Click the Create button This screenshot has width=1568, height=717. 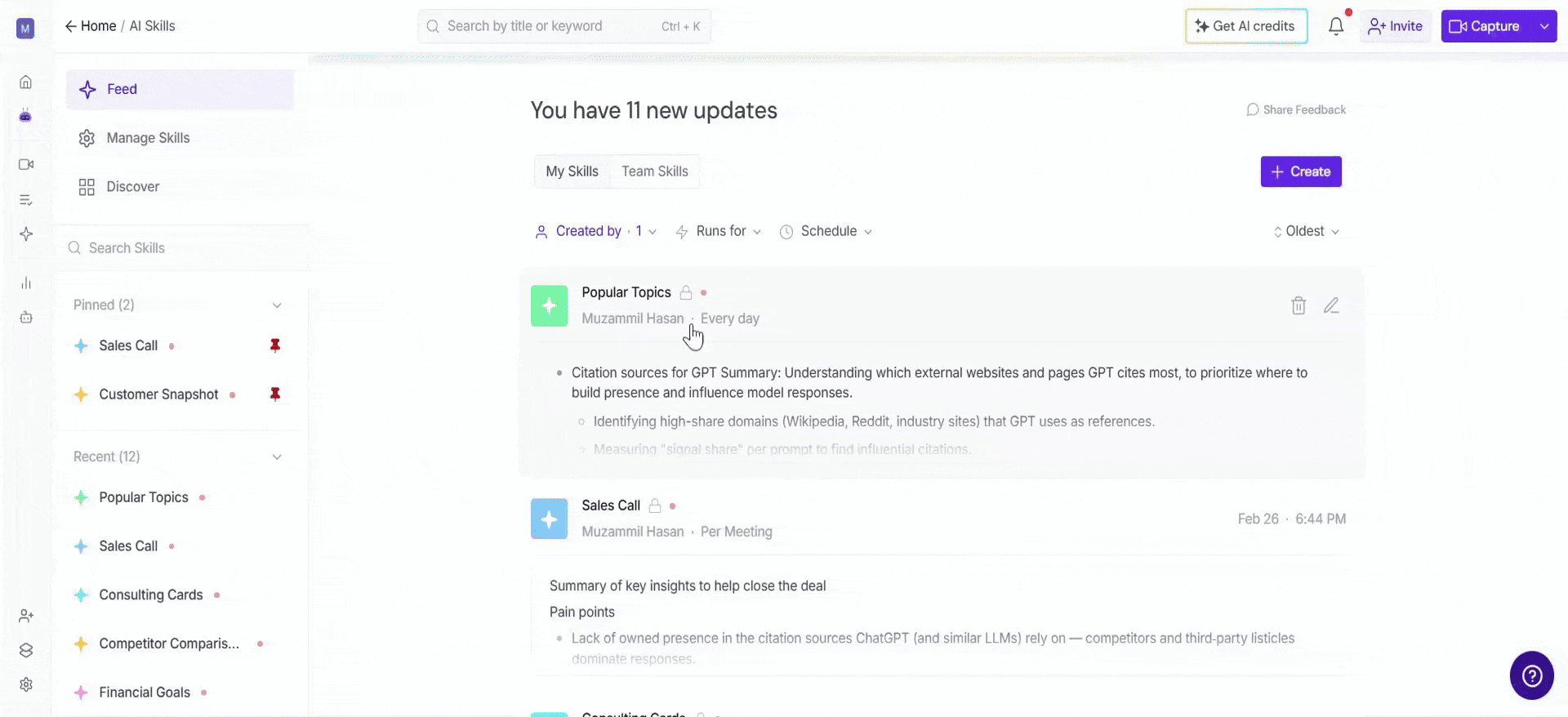[1301, 171]
